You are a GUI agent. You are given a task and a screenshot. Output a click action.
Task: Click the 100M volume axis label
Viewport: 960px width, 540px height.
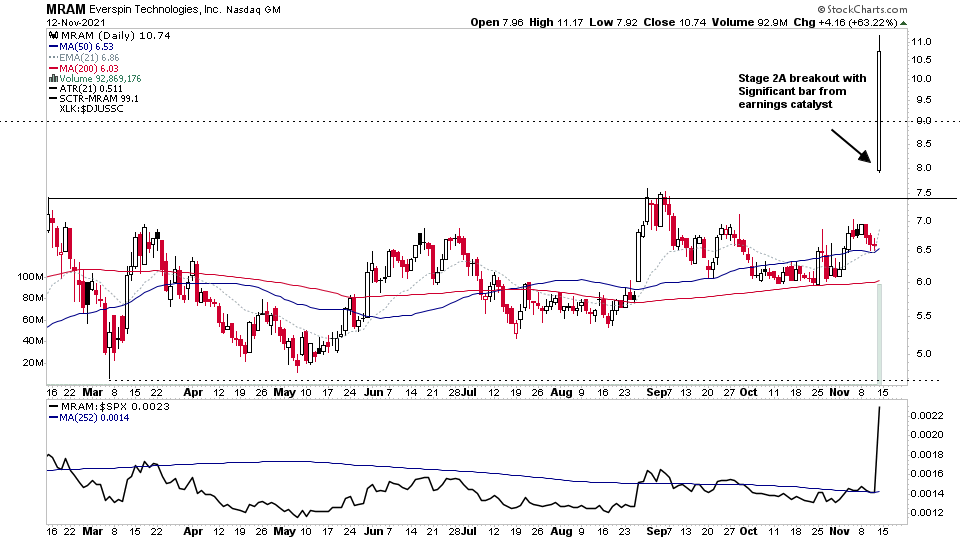click(30, 277)
